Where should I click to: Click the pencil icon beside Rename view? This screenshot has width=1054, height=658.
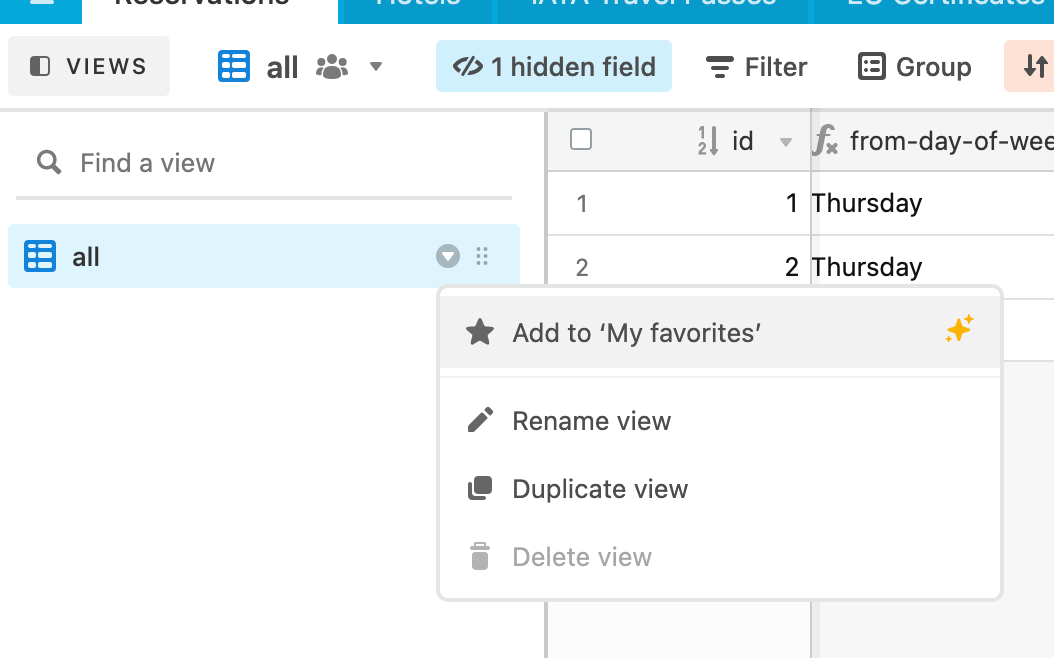click(x=480, y=420)
